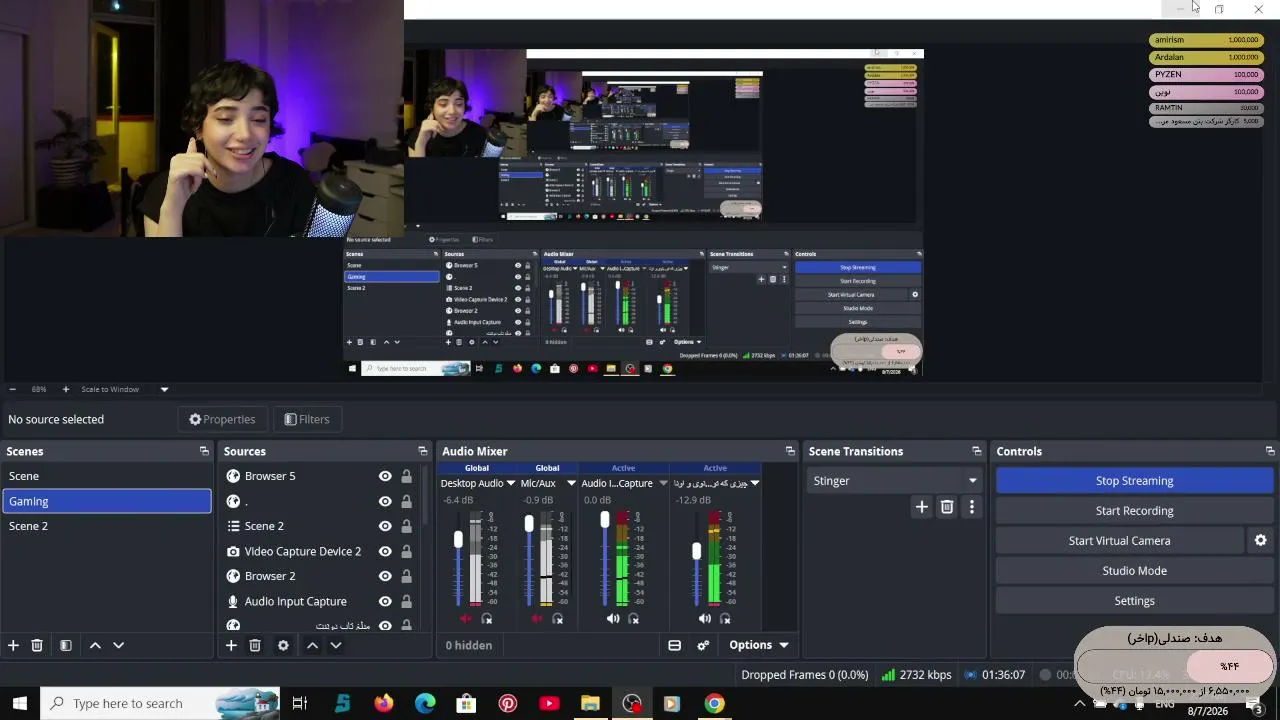Open the Audio Mixer Options dropdown
1280x720 pixels.
[759, 646]
